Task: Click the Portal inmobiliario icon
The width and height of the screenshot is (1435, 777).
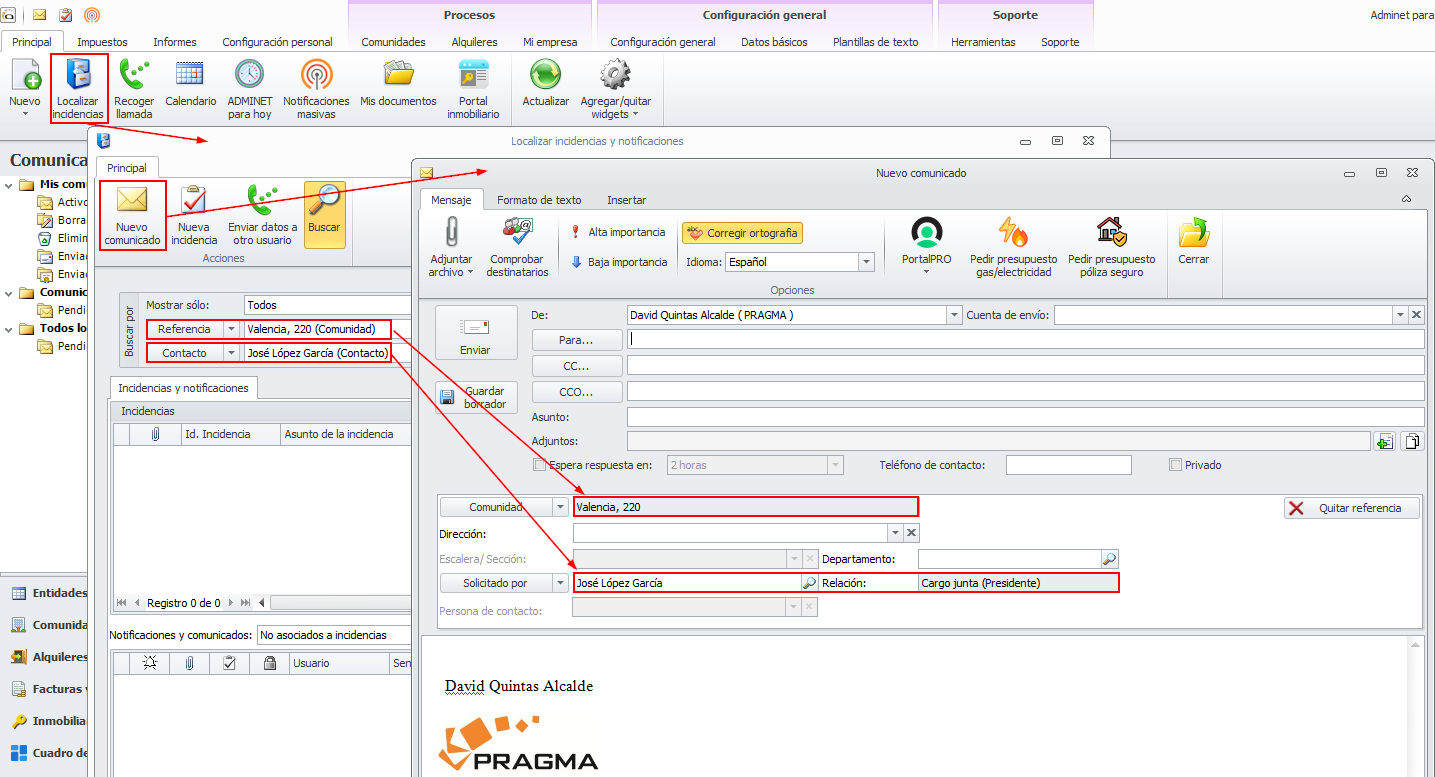Action: pyautogui.click(x=473, y=76)
